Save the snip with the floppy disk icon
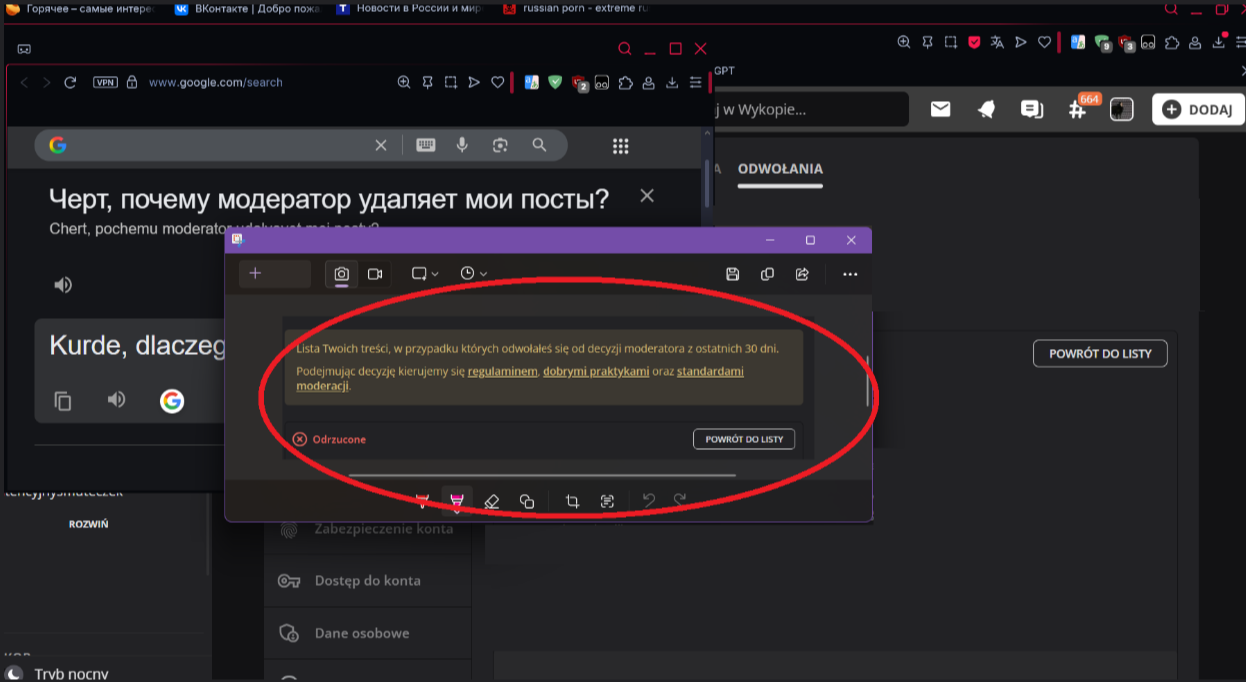 tap(732, 274)
